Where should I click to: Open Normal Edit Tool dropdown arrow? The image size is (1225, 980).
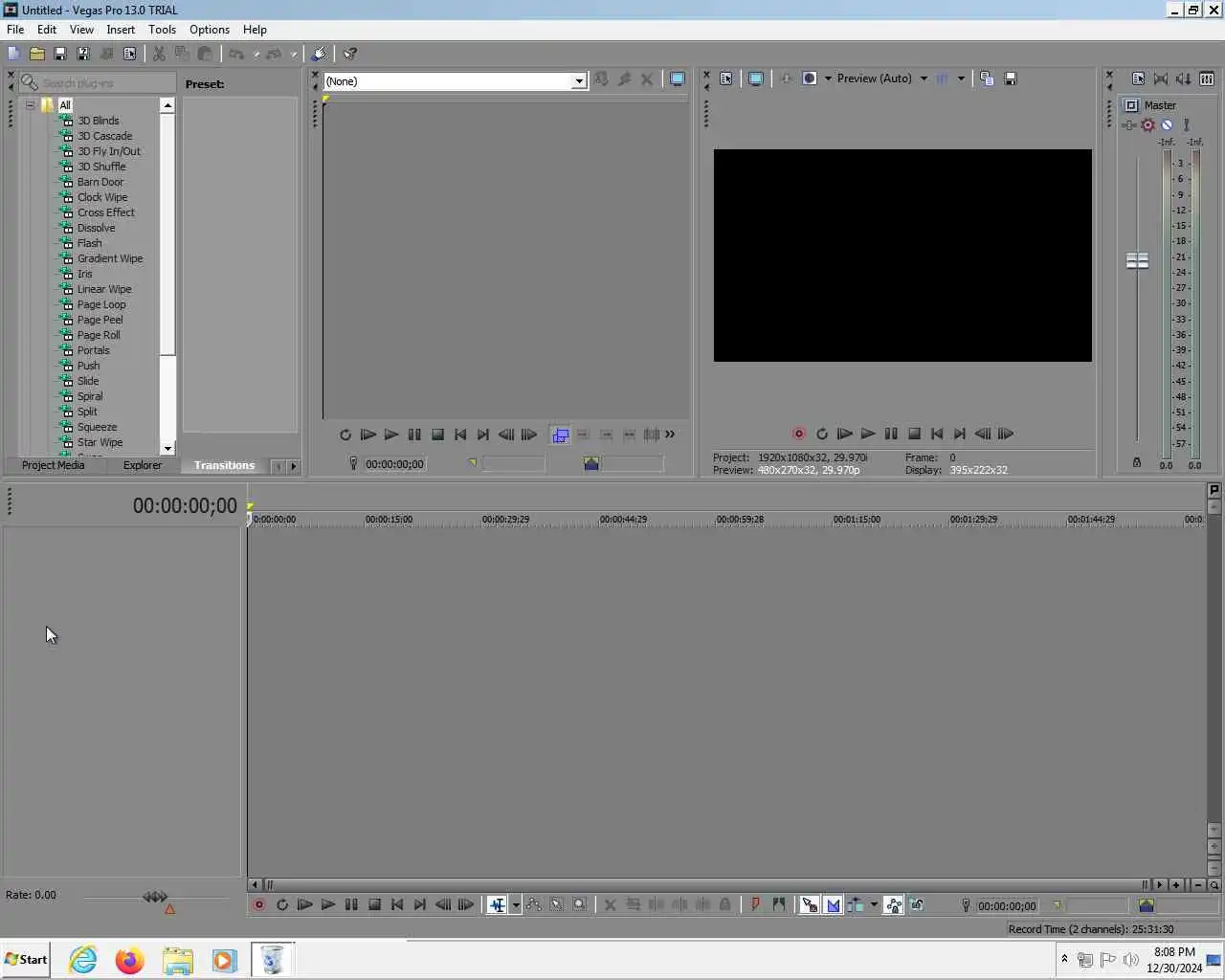click(516, 904)
